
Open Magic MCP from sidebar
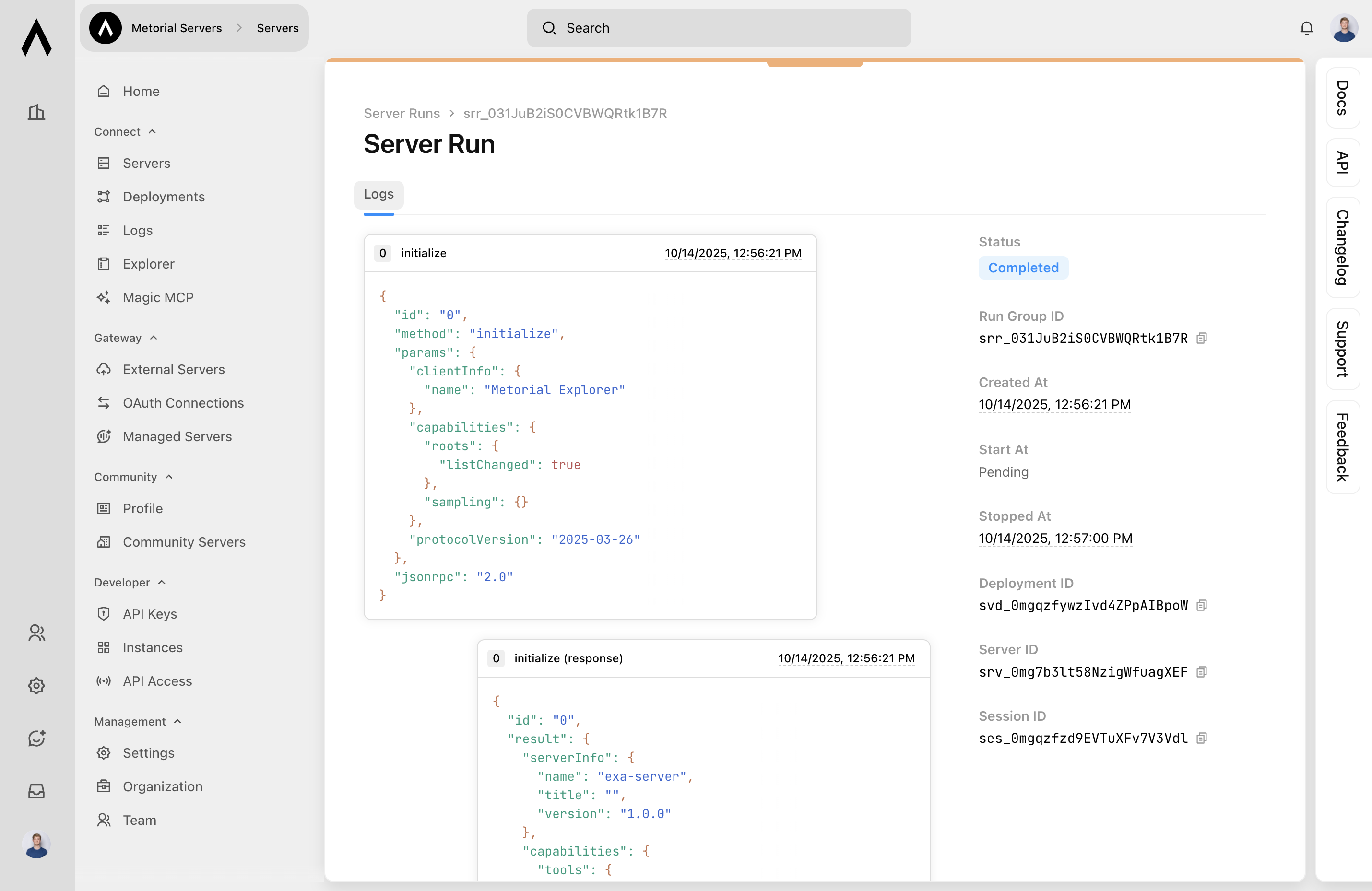pyautogui.click(x=157, y=297)
